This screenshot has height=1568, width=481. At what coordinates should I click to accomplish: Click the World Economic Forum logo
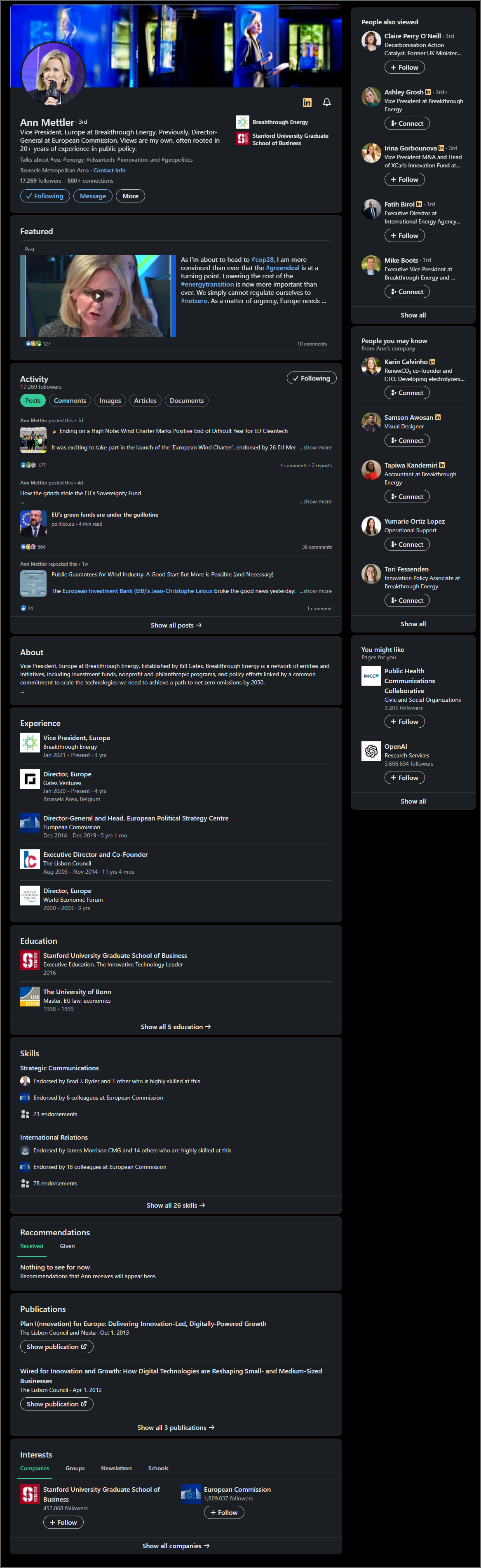pyautogui.click(x=30, y=896)
